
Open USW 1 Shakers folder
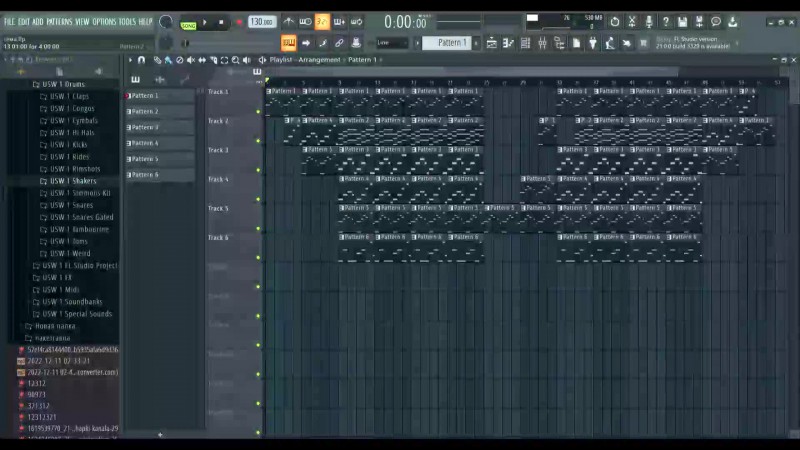pos(68,181)
